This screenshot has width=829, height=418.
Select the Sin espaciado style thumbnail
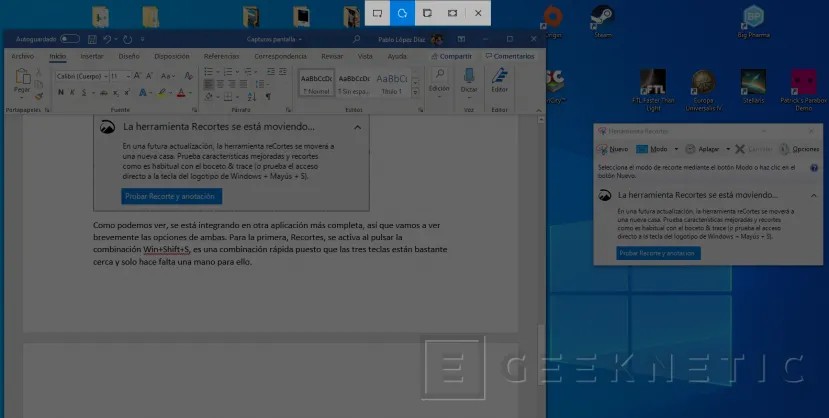coord(354,83)
